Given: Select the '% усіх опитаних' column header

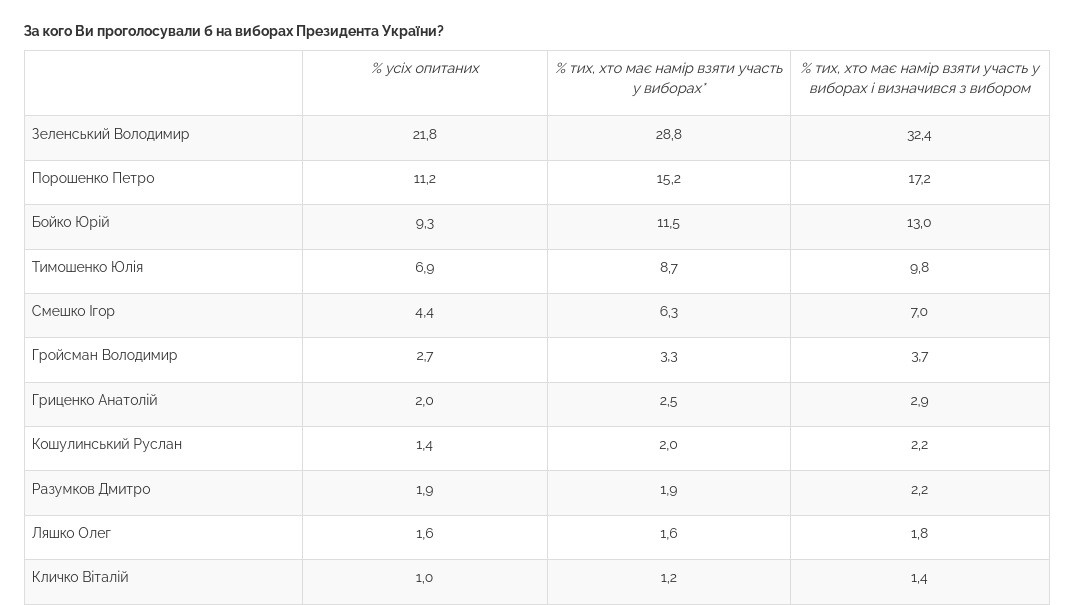Looking at the screenshot, I should (425, 69).
